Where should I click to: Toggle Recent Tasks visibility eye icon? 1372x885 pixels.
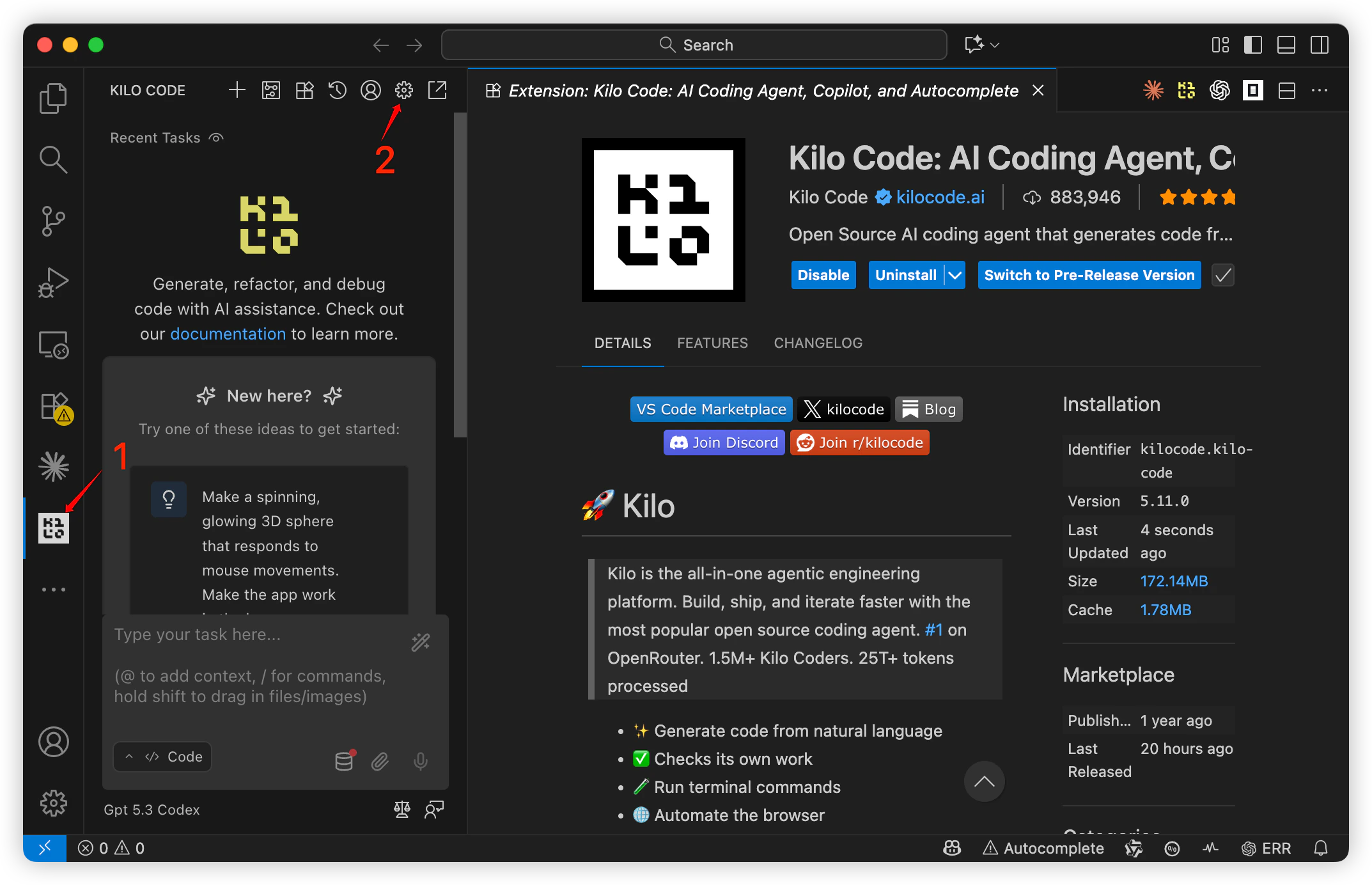tap(217, 138)
